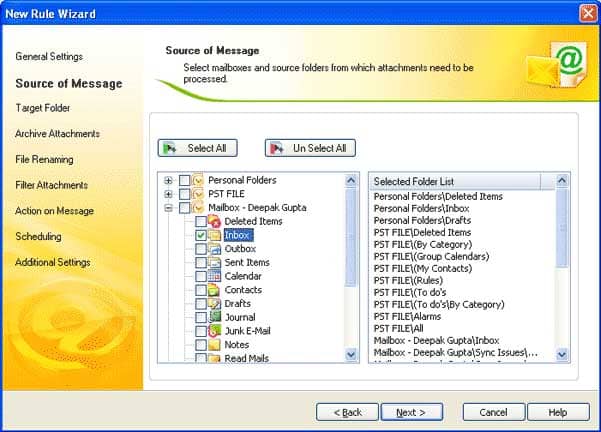The width and height of the screenshot is (601, 432).
Task: Enable the Calendar checkbox
Action: 201,276
